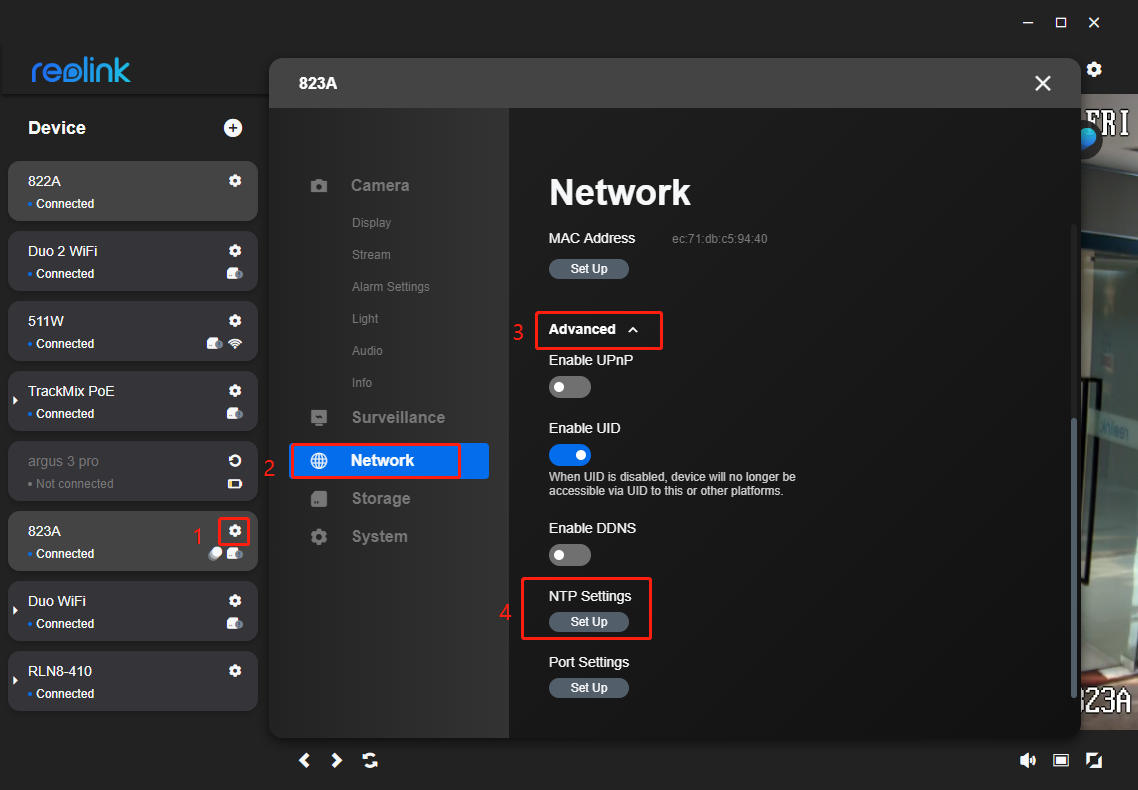Click Set Up under MAC Address

click(589, 269)
